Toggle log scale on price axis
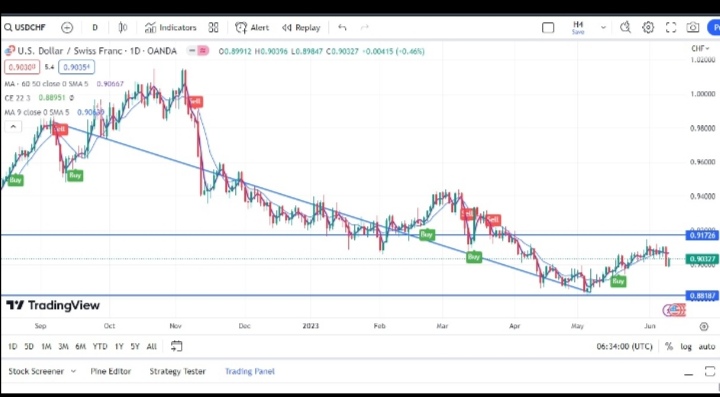Image resolution: width=720 pixels, height=397 pixels. point(686,347)
